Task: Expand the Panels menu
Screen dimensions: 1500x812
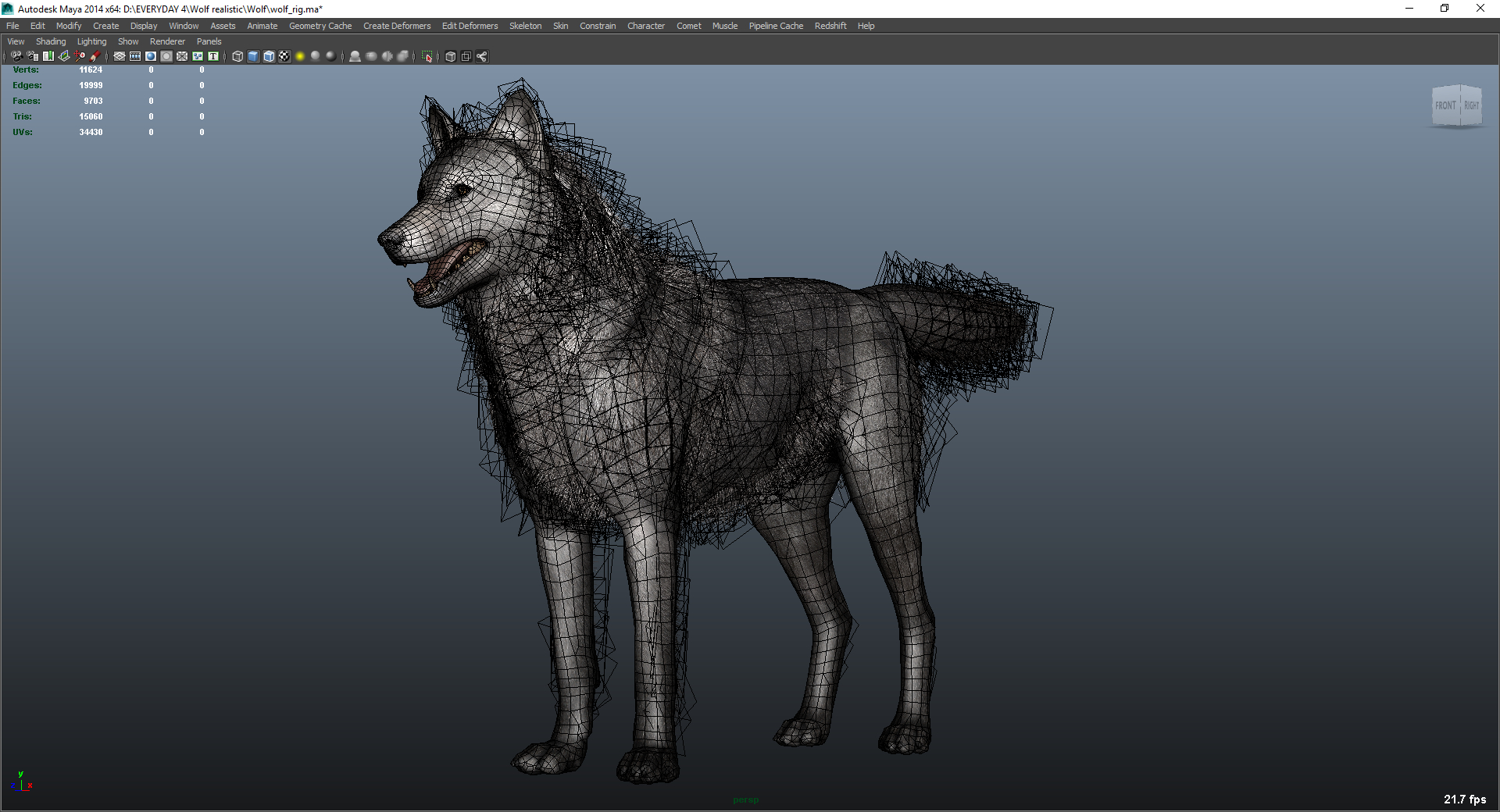Action: [209, 41]
